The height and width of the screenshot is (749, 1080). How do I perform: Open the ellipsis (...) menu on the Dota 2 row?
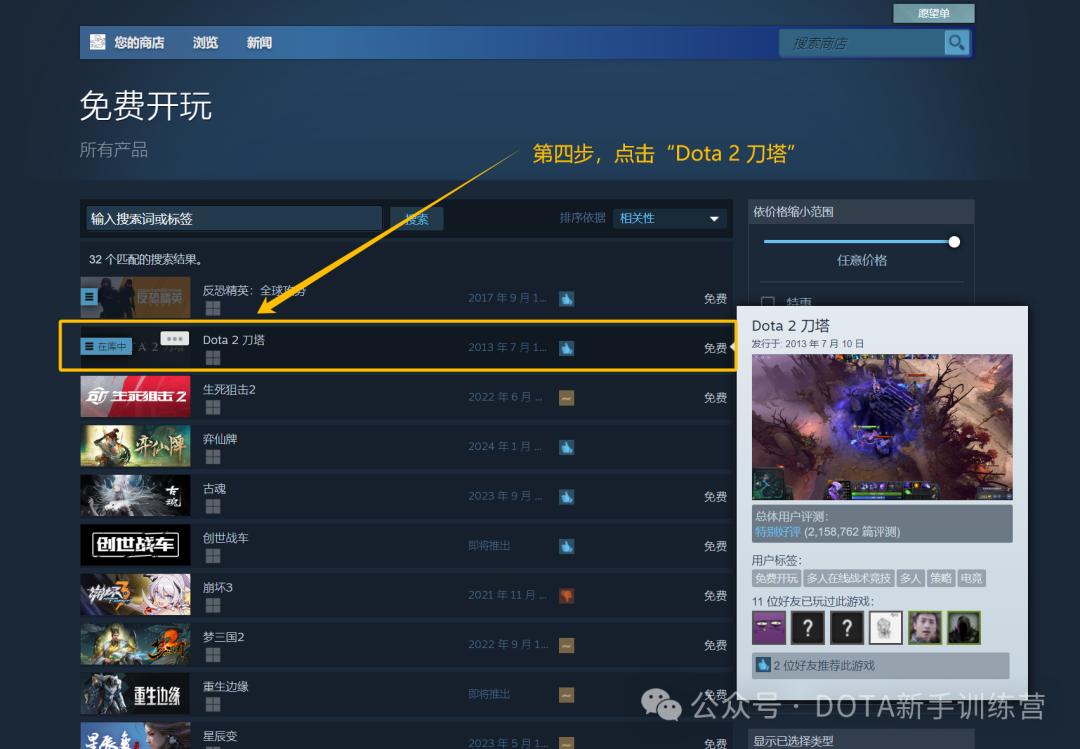(175, 339)
